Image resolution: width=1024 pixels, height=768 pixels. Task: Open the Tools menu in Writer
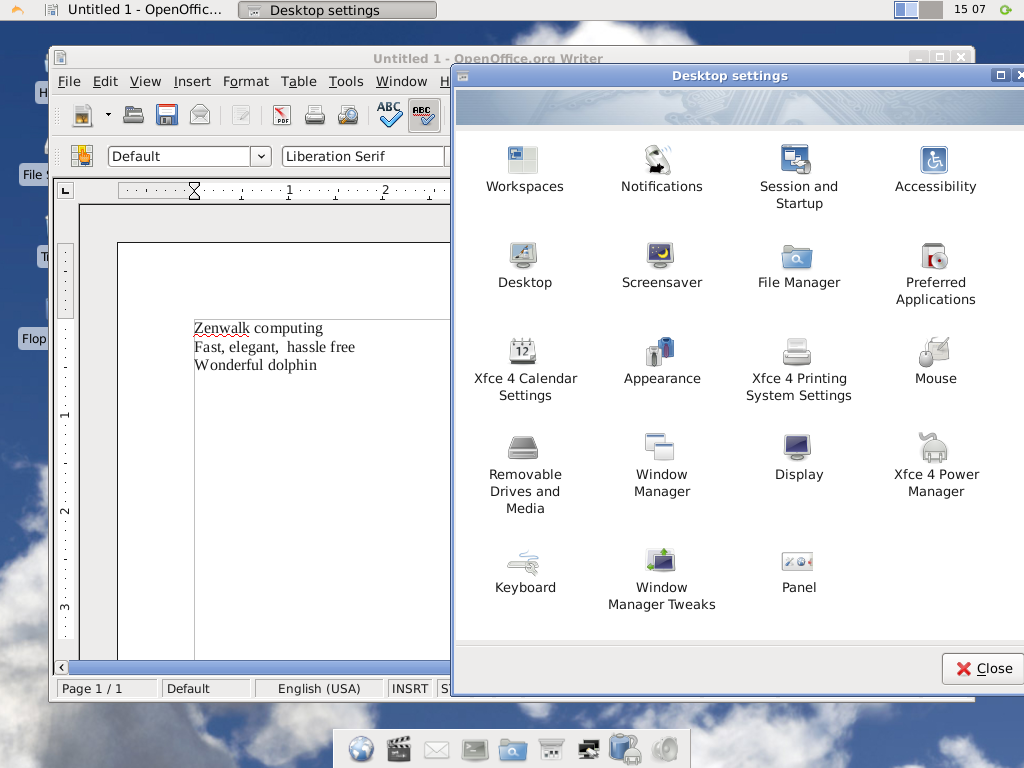tap(345, 82)
